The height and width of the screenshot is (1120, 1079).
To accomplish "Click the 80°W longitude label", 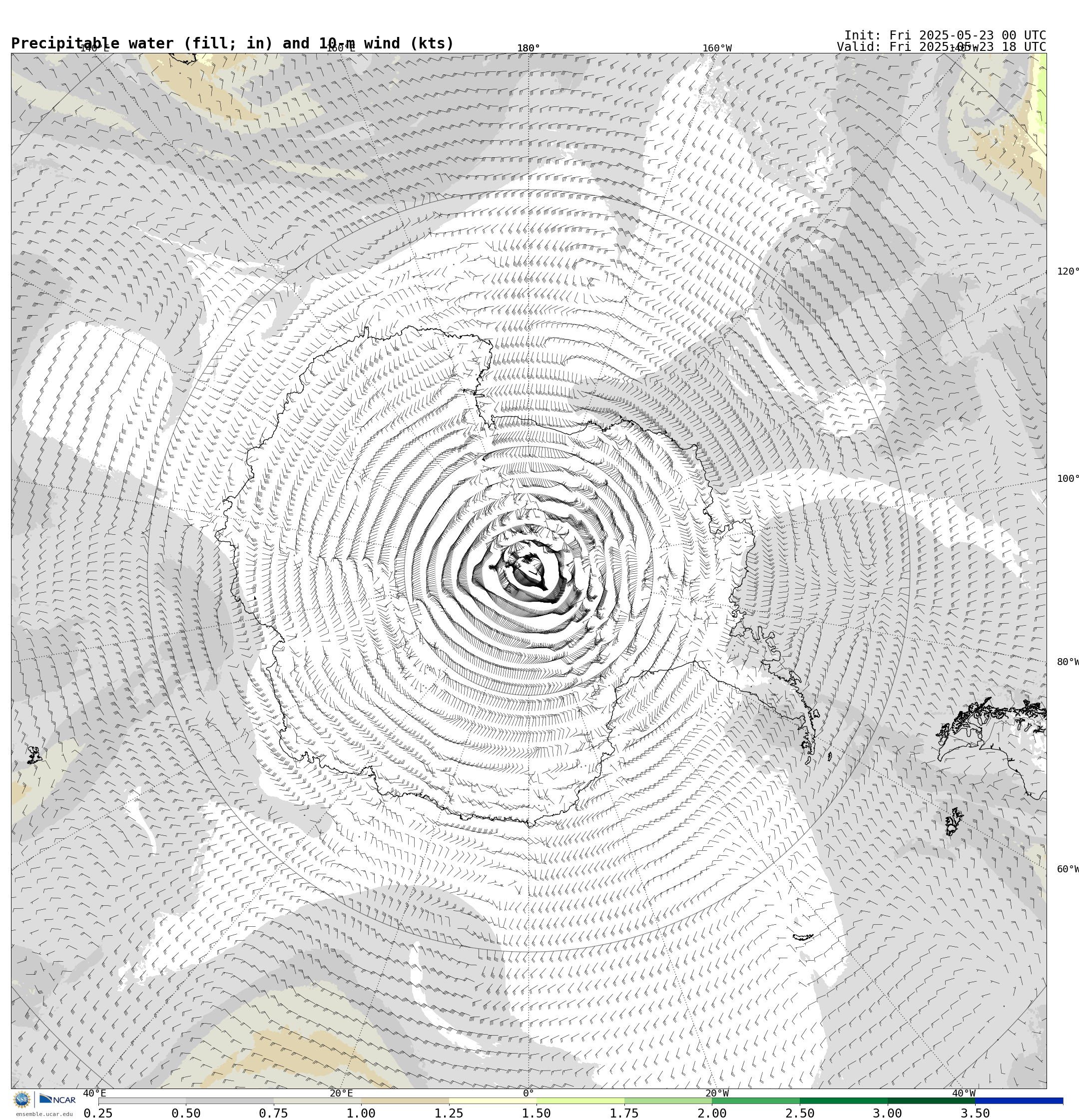I will (1068, 662).
